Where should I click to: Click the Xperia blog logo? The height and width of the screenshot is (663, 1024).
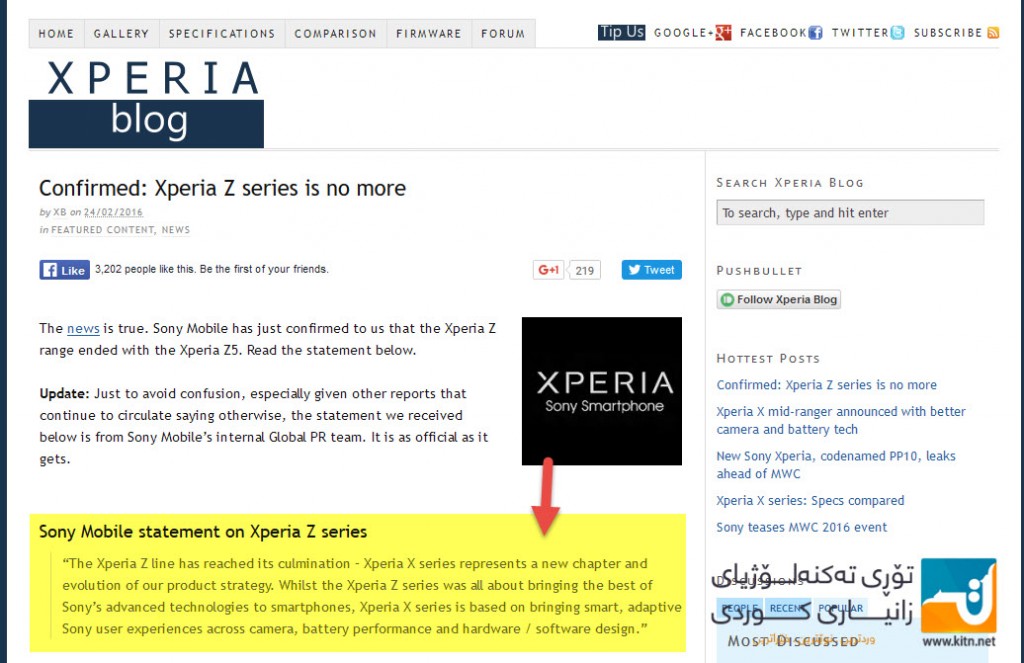[146, 102]
